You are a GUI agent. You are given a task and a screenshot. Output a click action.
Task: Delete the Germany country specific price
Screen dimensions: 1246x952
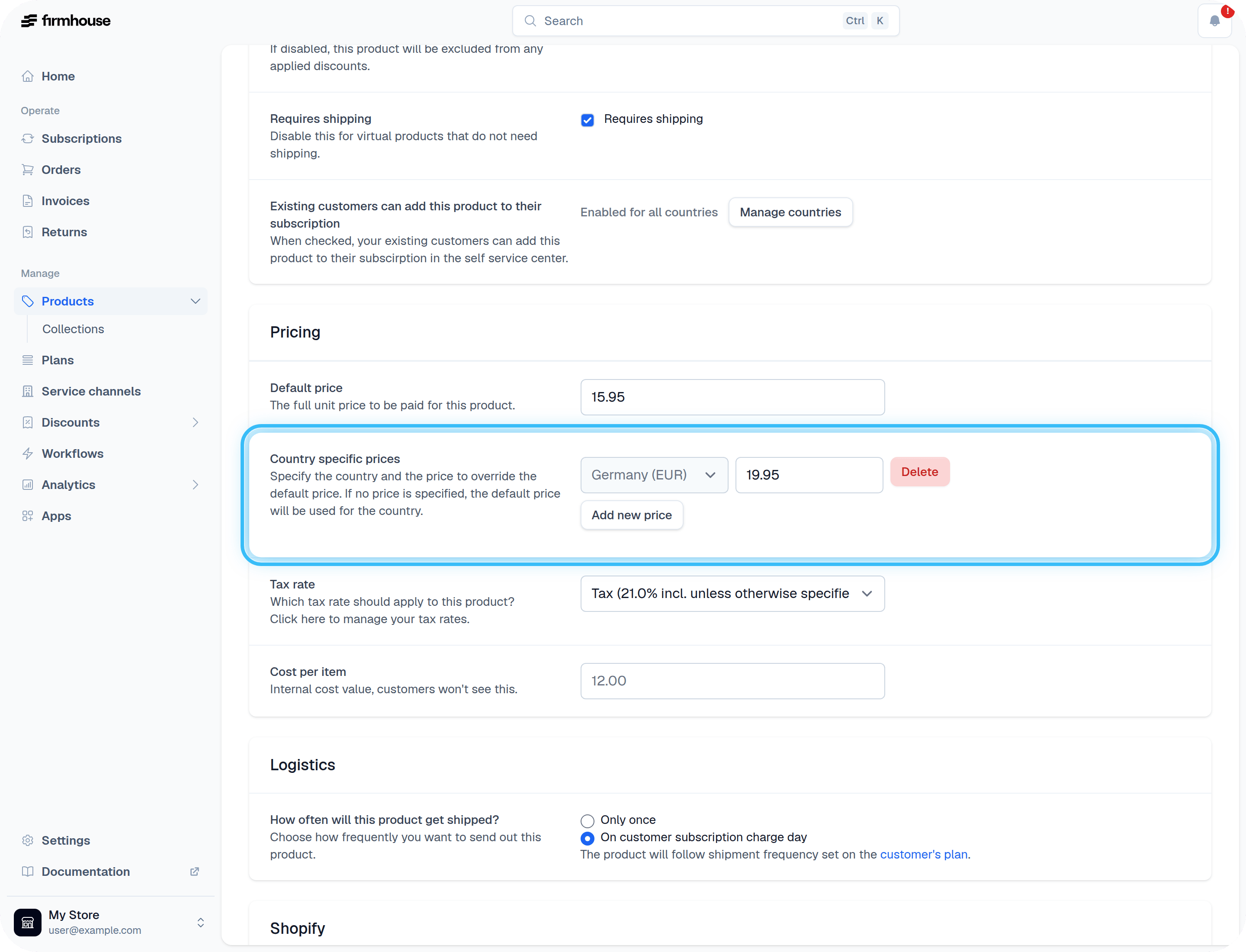(x=920, y=472)
